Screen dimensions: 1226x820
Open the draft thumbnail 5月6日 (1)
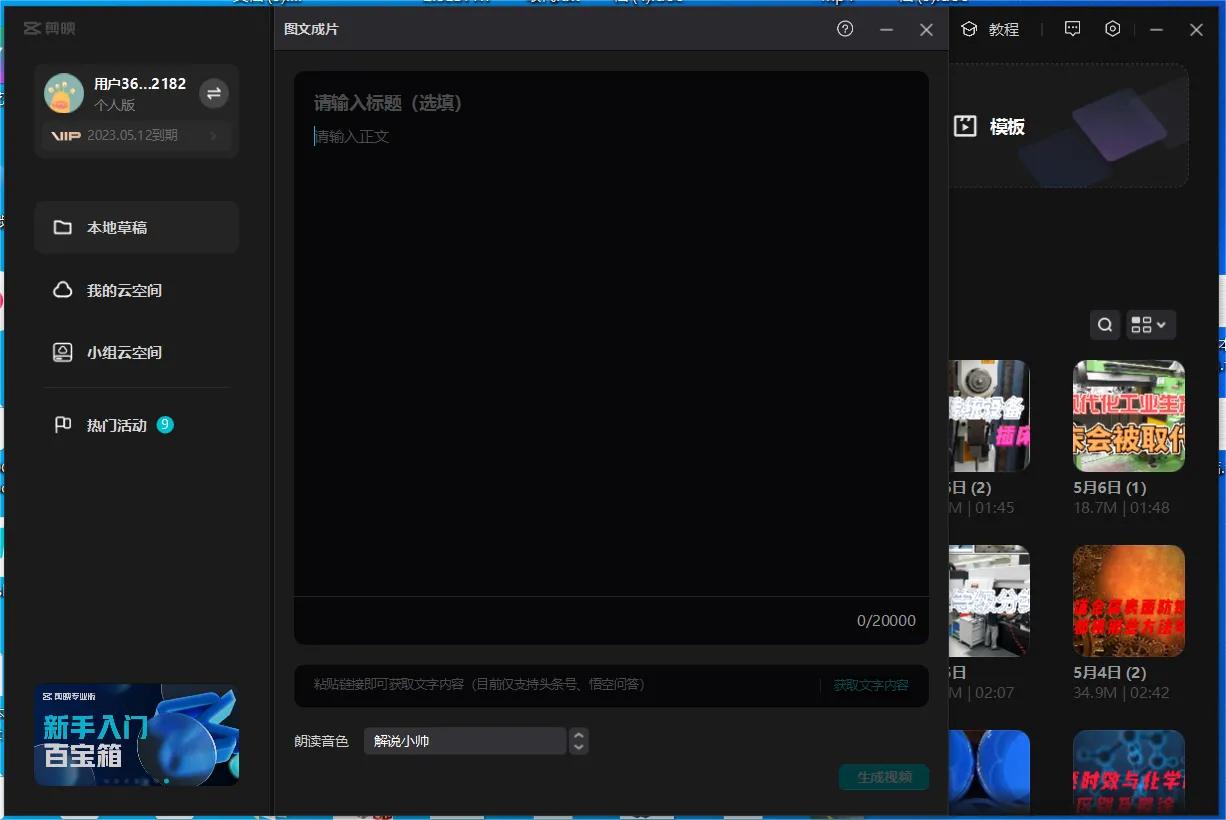click(x=1129, y=416)
